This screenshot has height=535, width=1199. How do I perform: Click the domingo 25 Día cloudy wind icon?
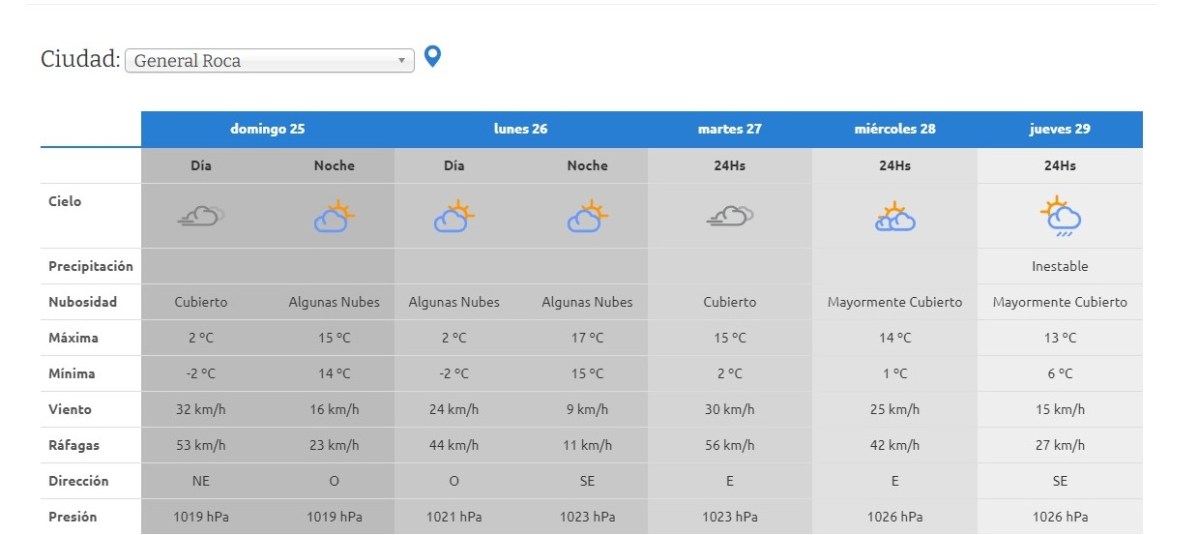click(201, 215)
